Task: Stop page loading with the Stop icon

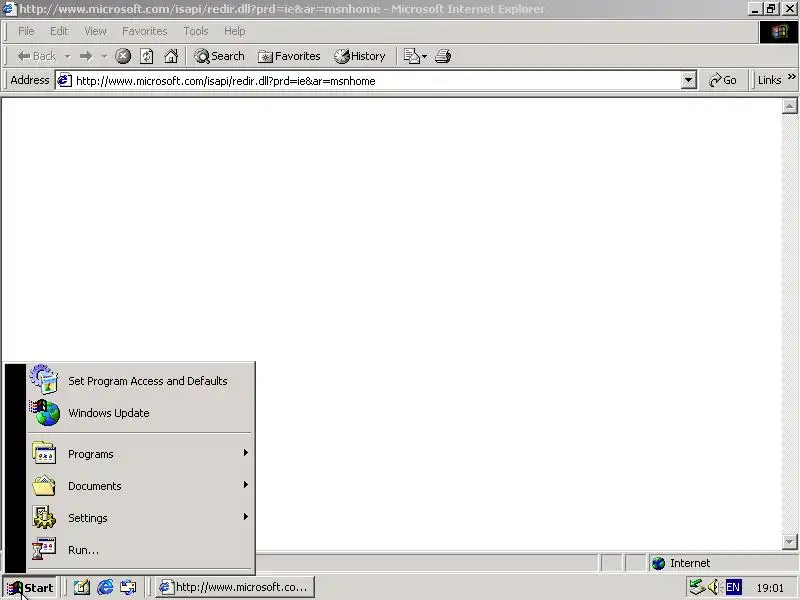Action: click(x=122, y=56)
